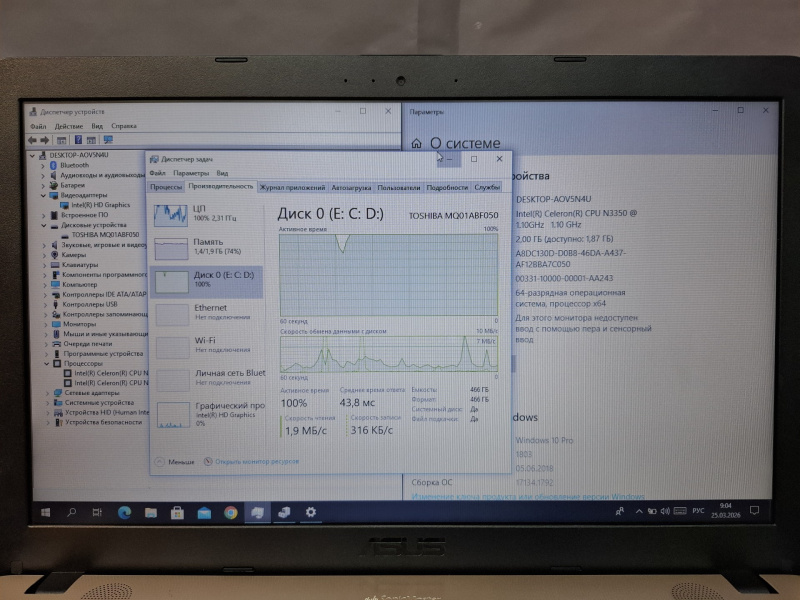
Task: Expand the Bluetooth node in device tree
Action: pyautogui.click(x=43, y=165)
